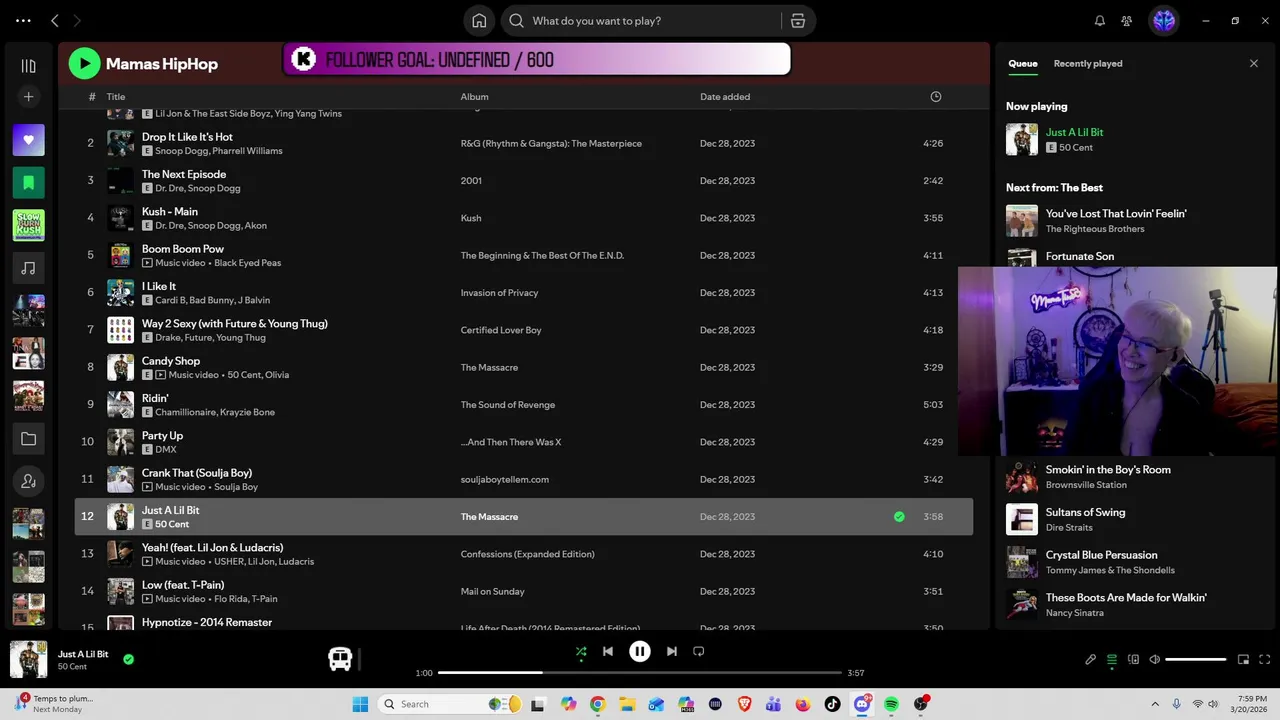
Task: Open Friend Activity icon
Action: point(1127,21)
